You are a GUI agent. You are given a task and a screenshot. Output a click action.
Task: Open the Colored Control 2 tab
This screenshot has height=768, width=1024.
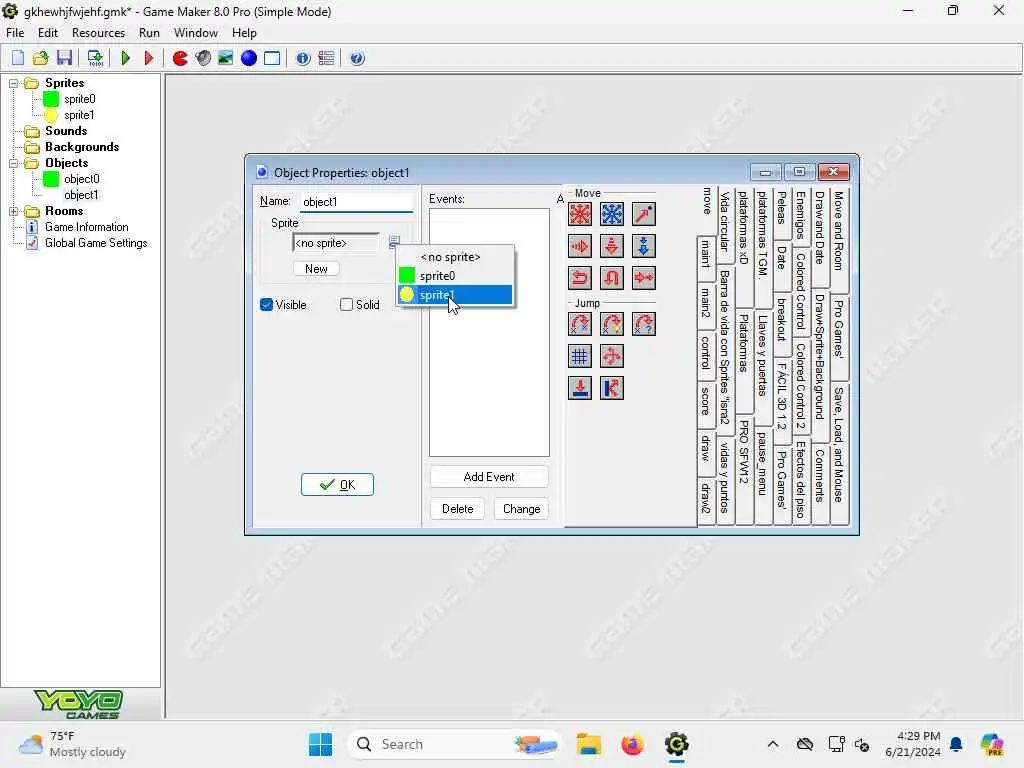[801, 386]
